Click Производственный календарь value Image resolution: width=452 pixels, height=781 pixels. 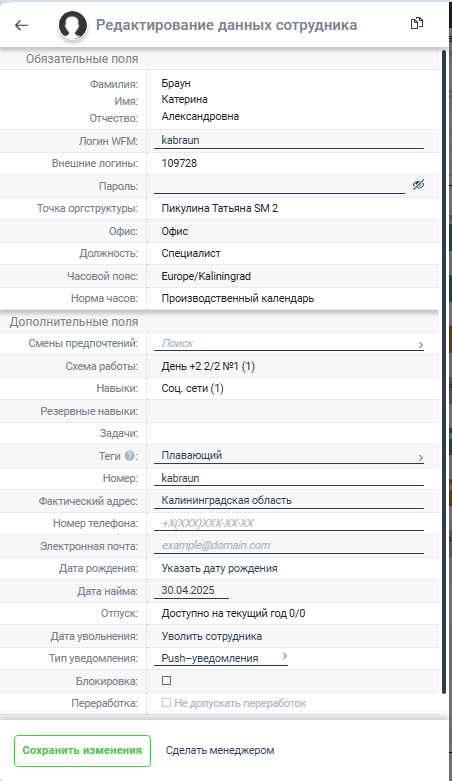[238, 298]
